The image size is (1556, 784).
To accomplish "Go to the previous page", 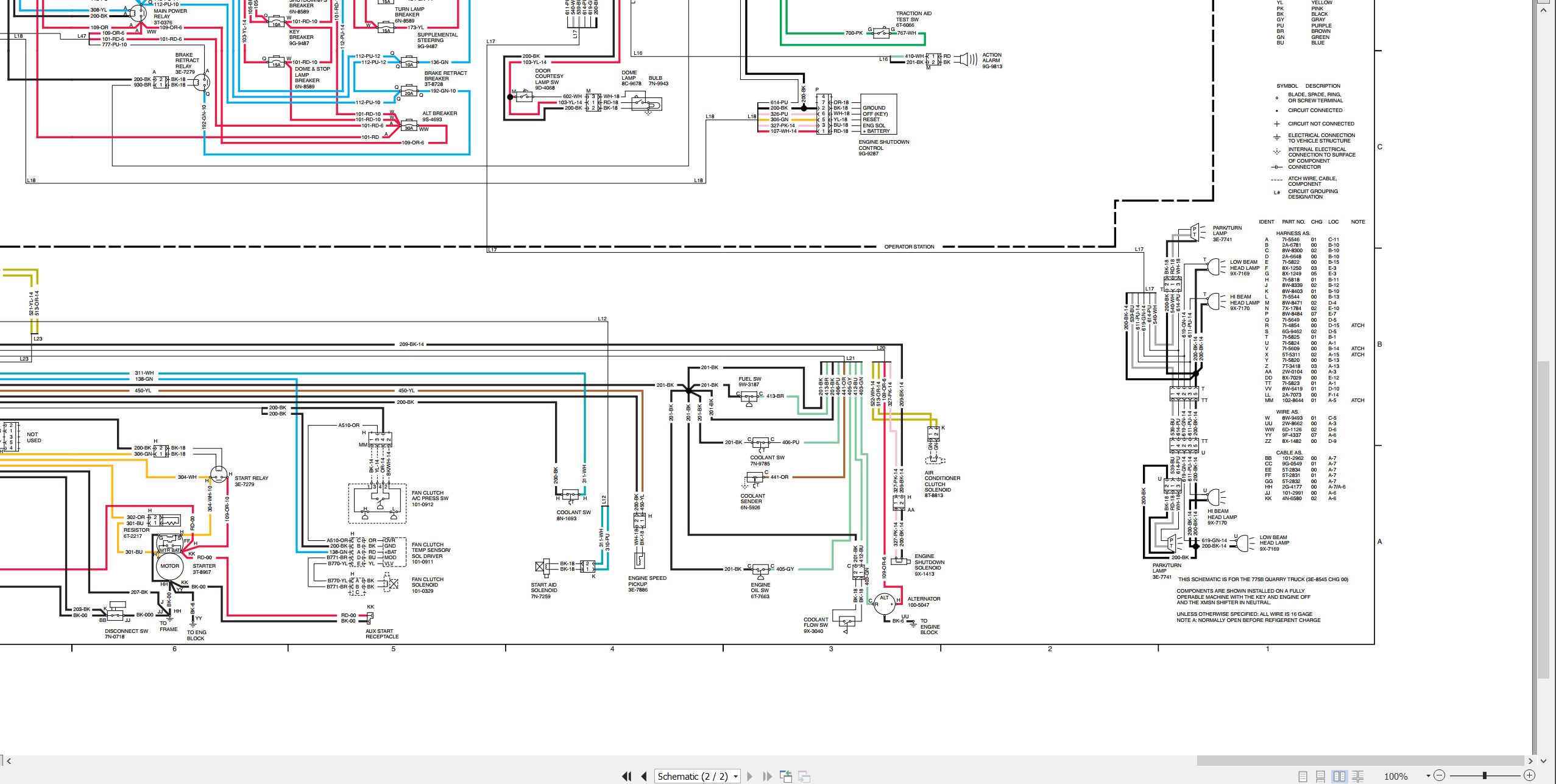I will [644, 776].
